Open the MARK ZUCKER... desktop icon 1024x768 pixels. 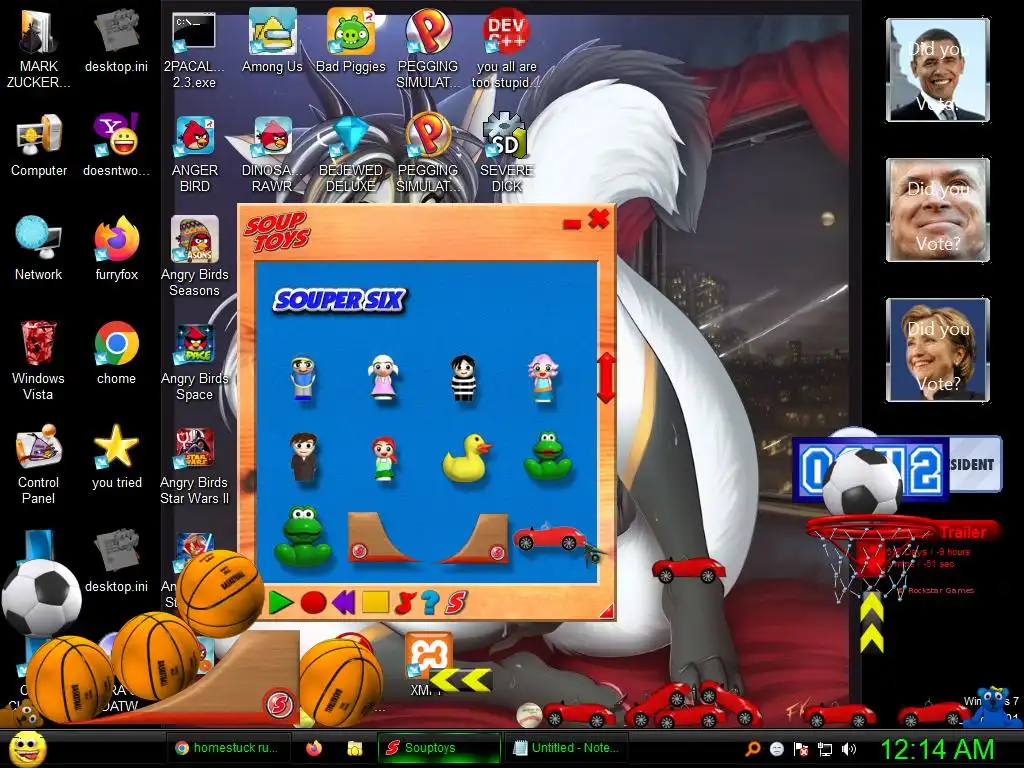pyautogui.click(x=39, y=50)
